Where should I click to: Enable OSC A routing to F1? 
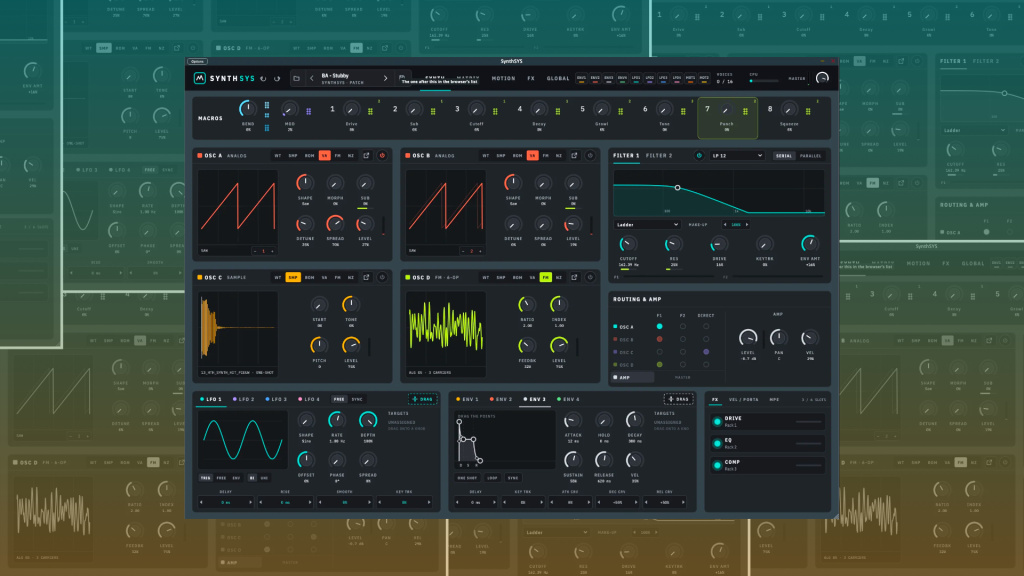[x=659, y=327]
